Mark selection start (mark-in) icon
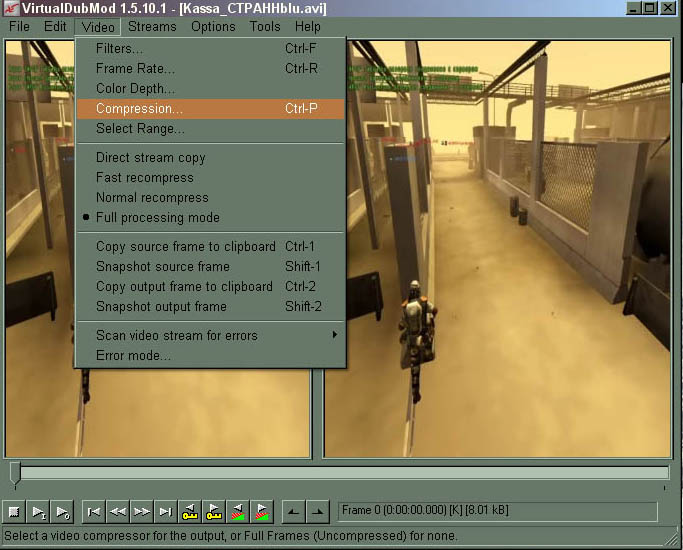This screenshot has height=550, width=683. [x=294, y=511]
